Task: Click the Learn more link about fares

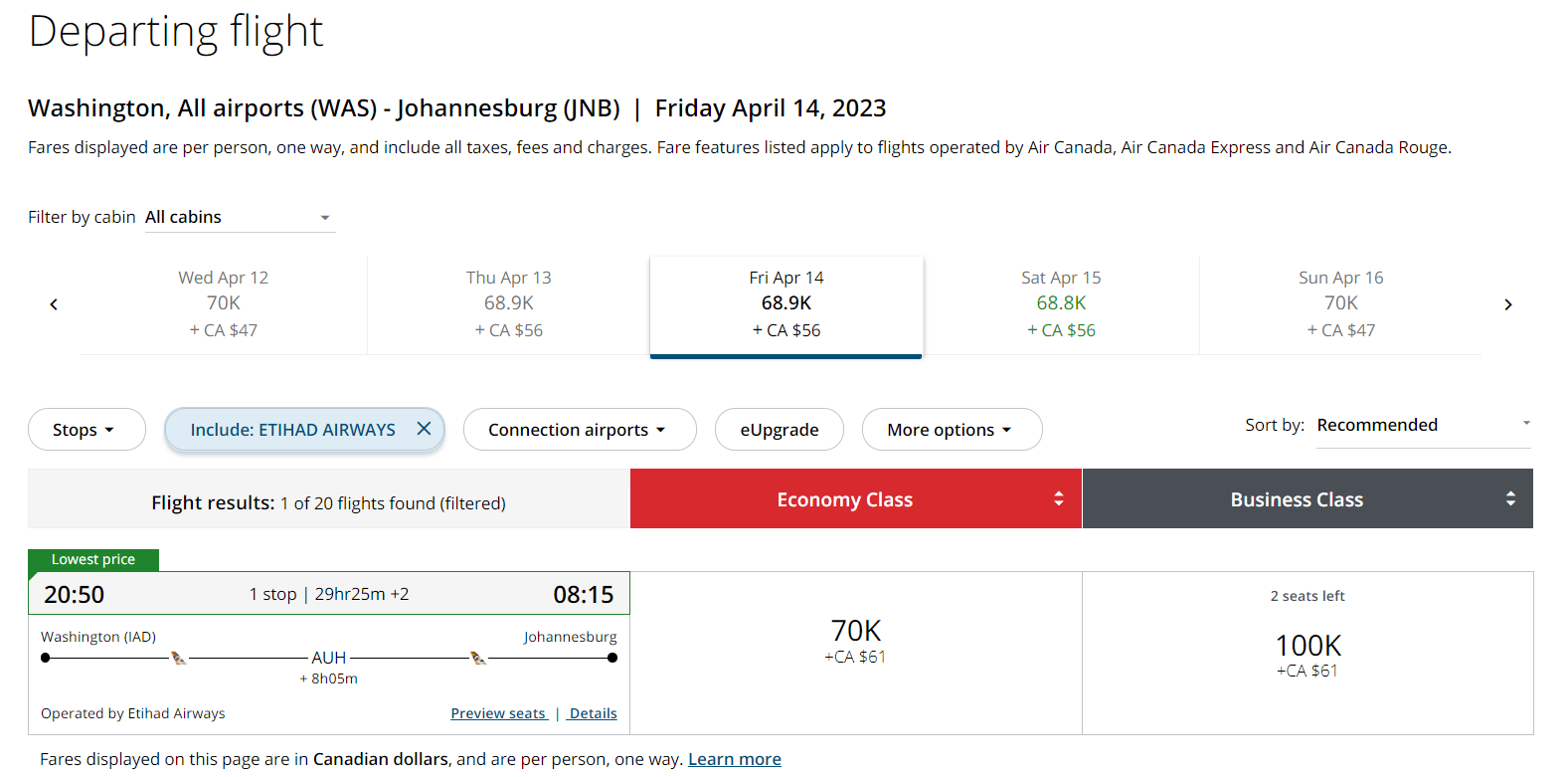Action: 734,758
